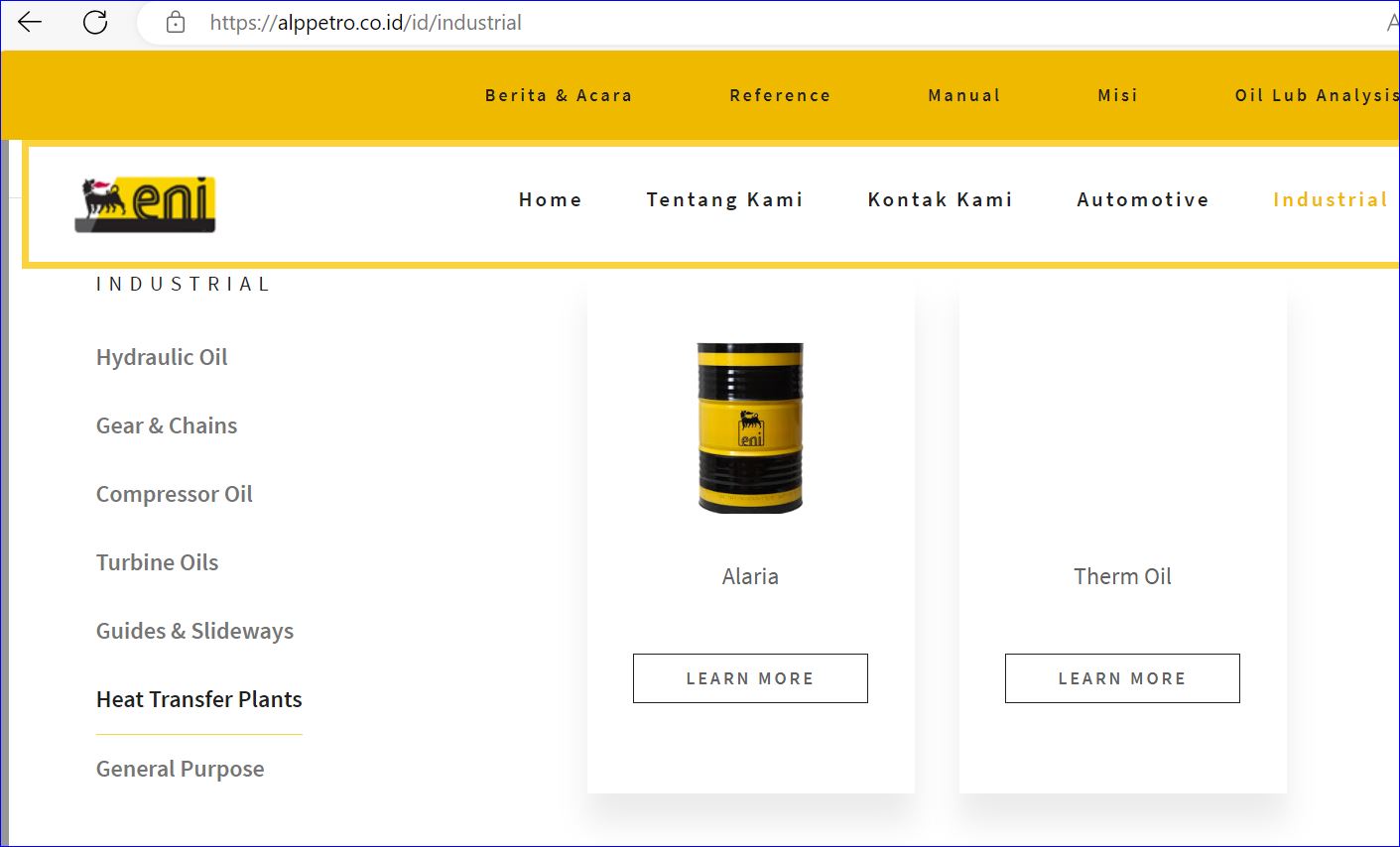Screen dimensions: 1400x847
Task: Select Hydraulic Oil in the sidebar
Action: [x=162, y=357]
